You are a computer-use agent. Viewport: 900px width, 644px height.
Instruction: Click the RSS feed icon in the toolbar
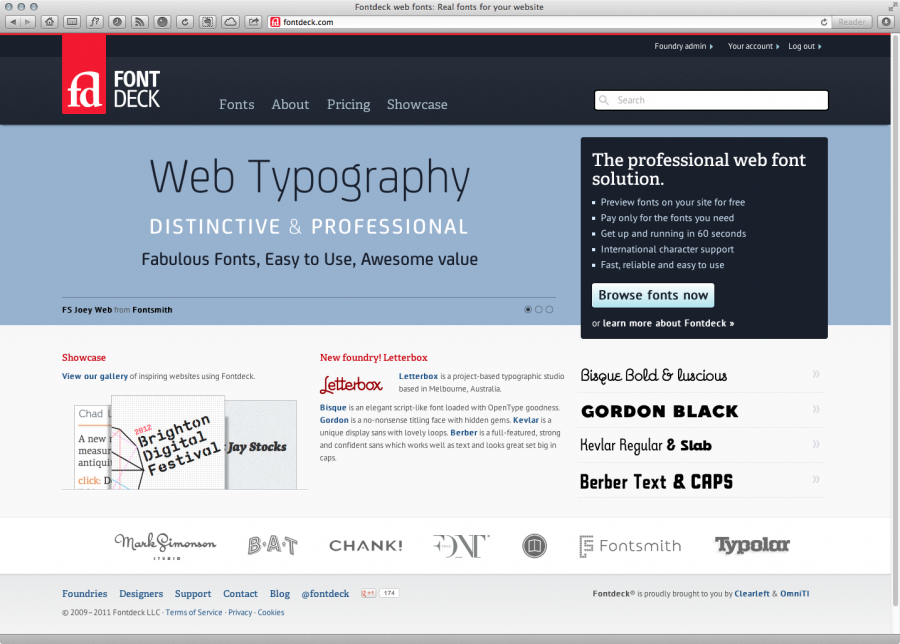click(x=139, y=21)
